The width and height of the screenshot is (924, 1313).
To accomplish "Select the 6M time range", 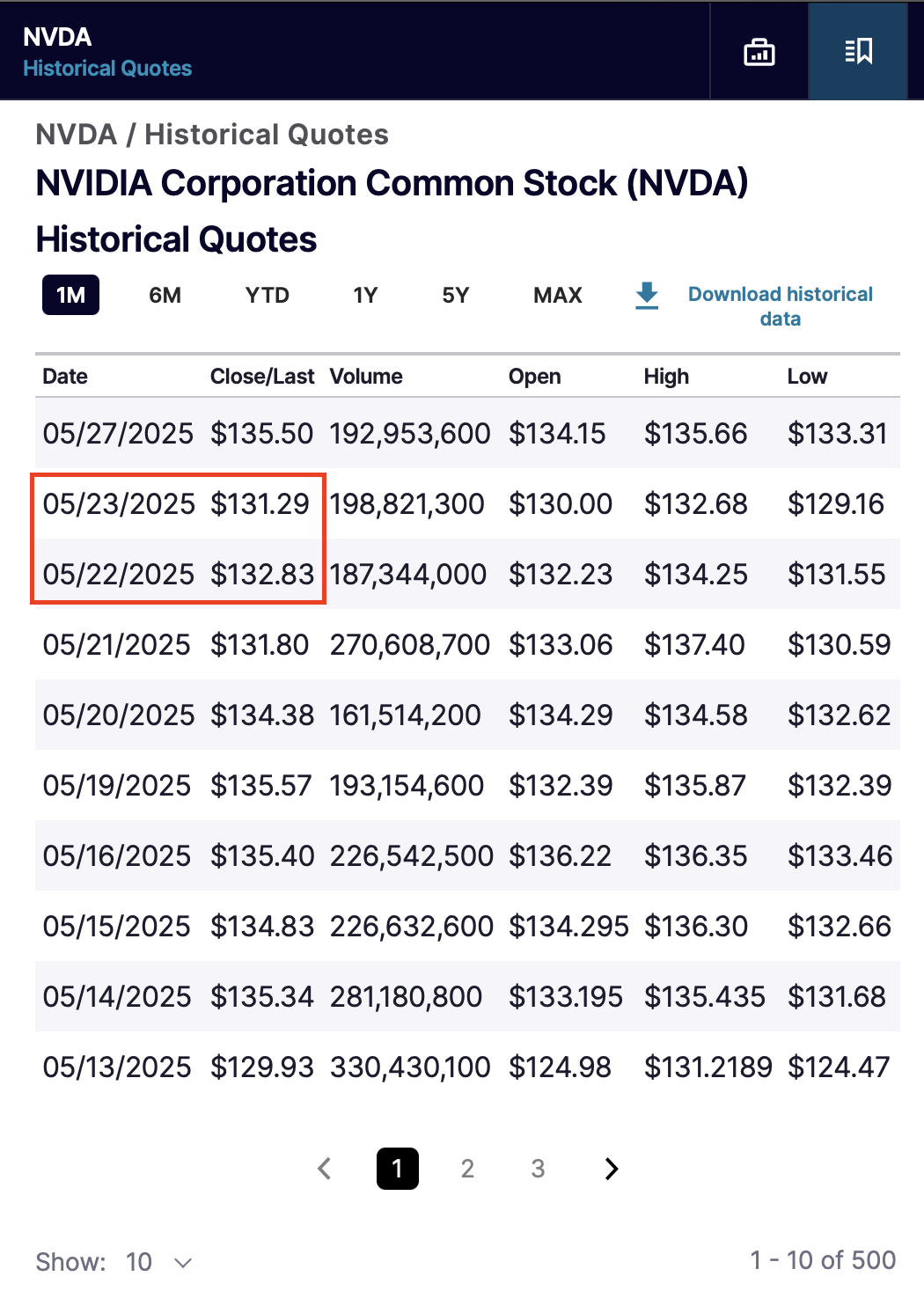I will coord(165,295).
